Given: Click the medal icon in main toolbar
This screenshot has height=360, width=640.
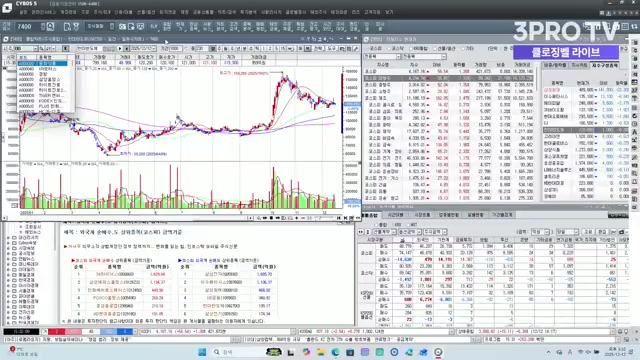Looking at the screenshot, I should click(x=76, y=27).
